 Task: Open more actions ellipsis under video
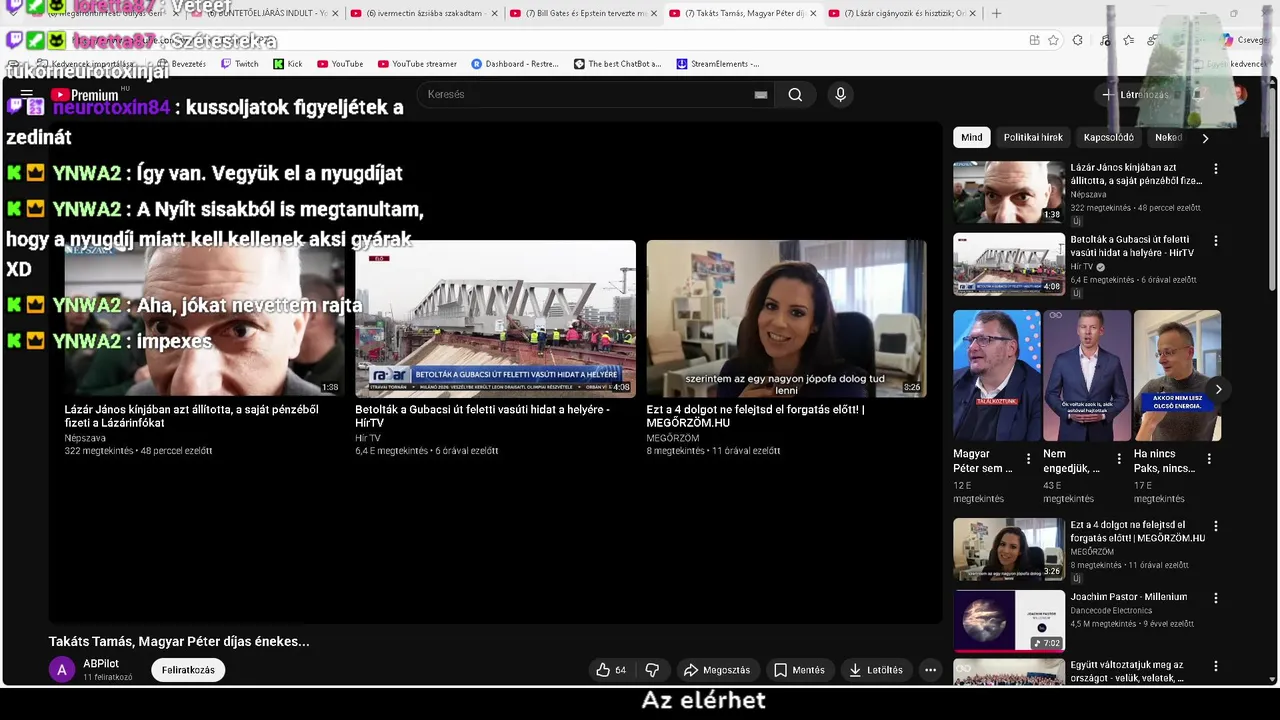pos(930,670)
